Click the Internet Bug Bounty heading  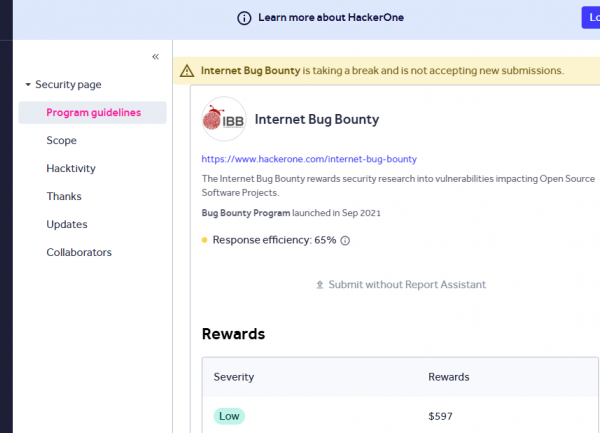pos(317,119)
